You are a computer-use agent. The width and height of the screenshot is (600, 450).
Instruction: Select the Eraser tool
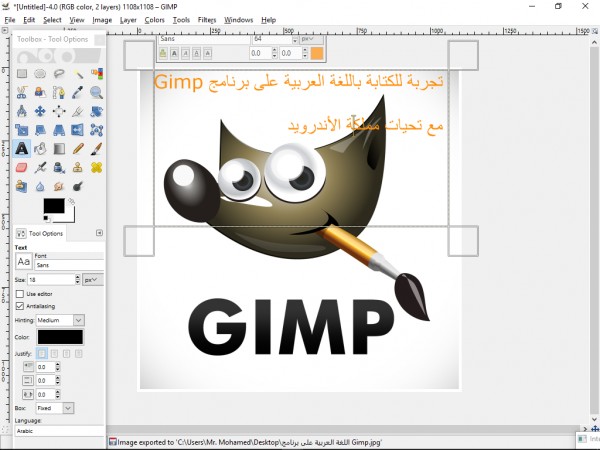(x=22, y=167)
